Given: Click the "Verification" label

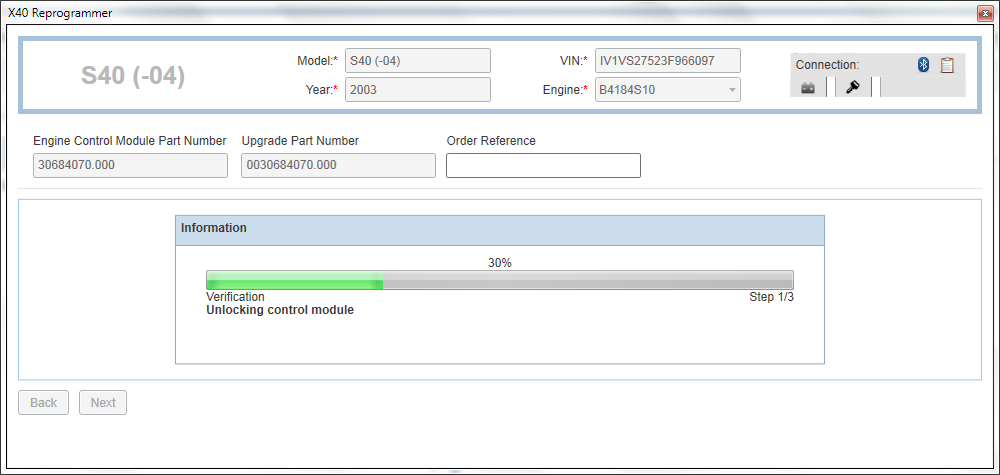Looking at the screenshot, I should coord(235,297).
